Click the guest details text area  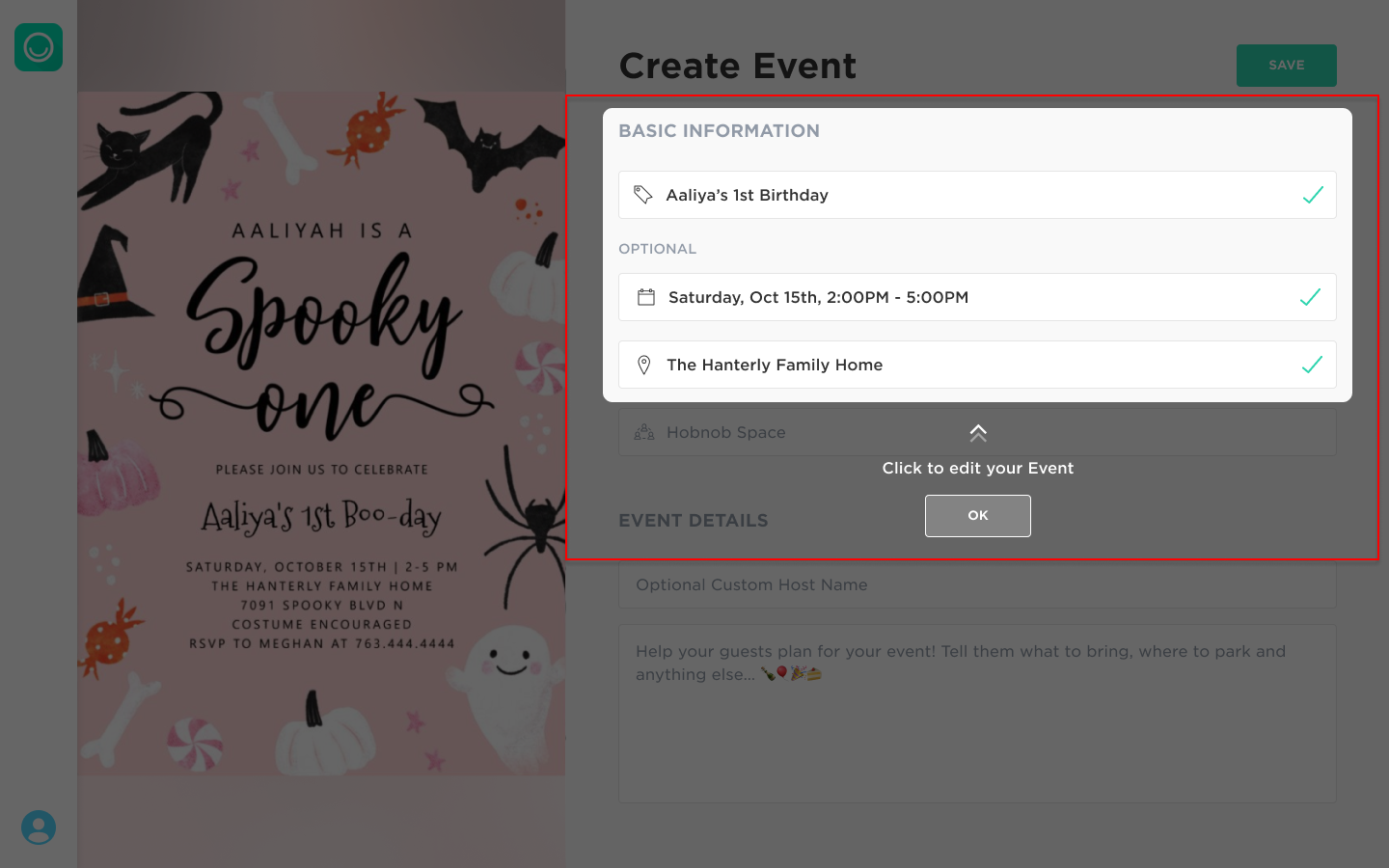977,714
